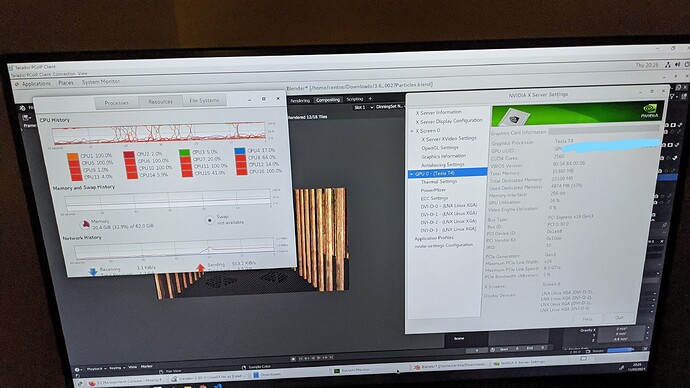Click the Memory pie chart icon
This screenshot has width=690, height=388.
coord(85,225)
